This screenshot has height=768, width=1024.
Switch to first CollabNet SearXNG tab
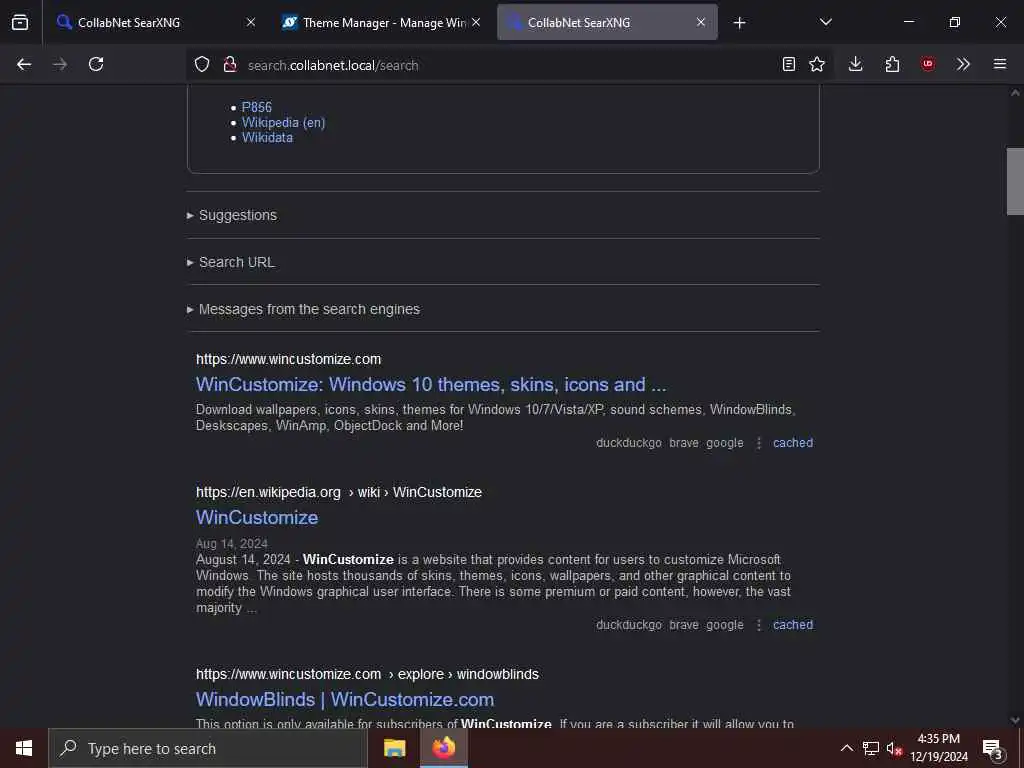click(x=153, y=22)
